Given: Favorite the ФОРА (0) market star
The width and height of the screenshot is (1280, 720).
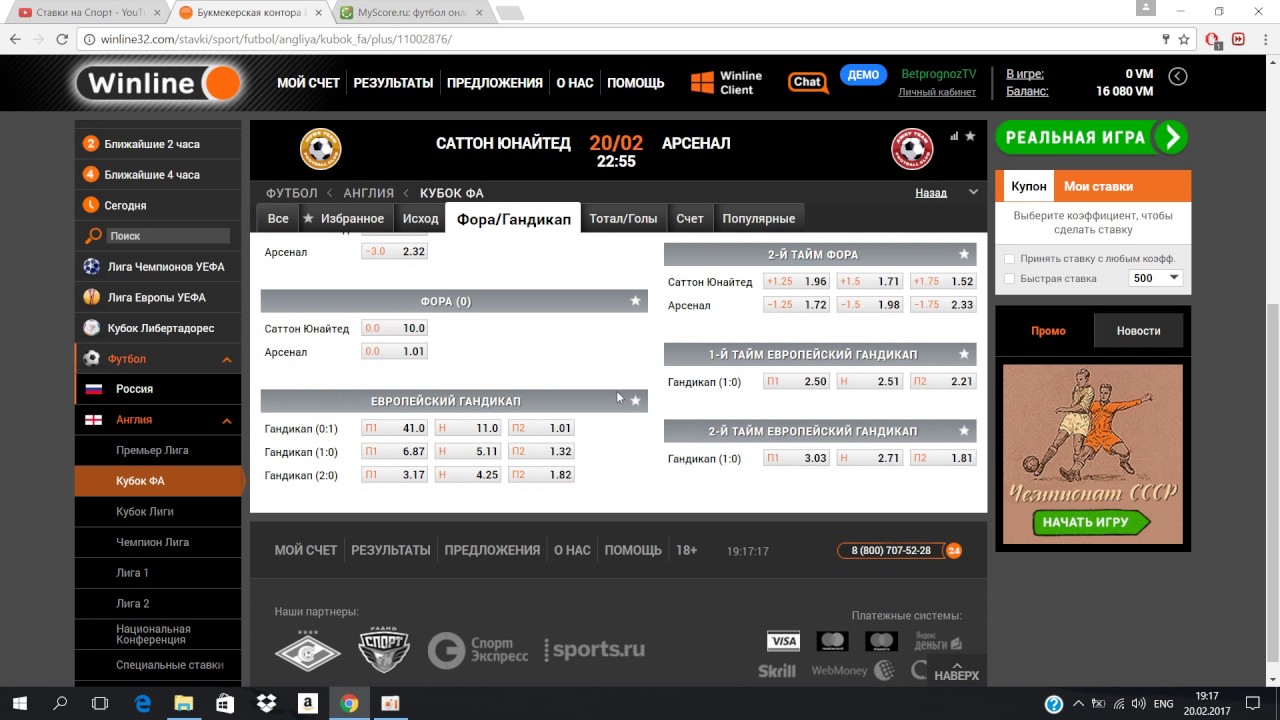Looking at the screenshot, I should [x=635, y=301].
